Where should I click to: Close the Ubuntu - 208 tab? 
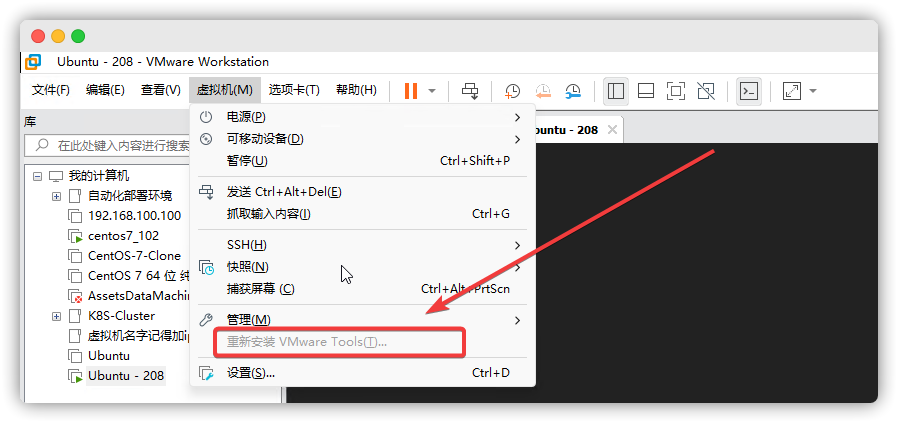tap(612, 130)
